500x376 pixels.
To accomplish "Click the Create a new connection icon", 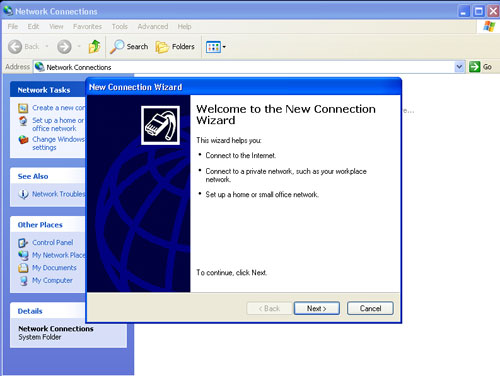I will [23, 108].
